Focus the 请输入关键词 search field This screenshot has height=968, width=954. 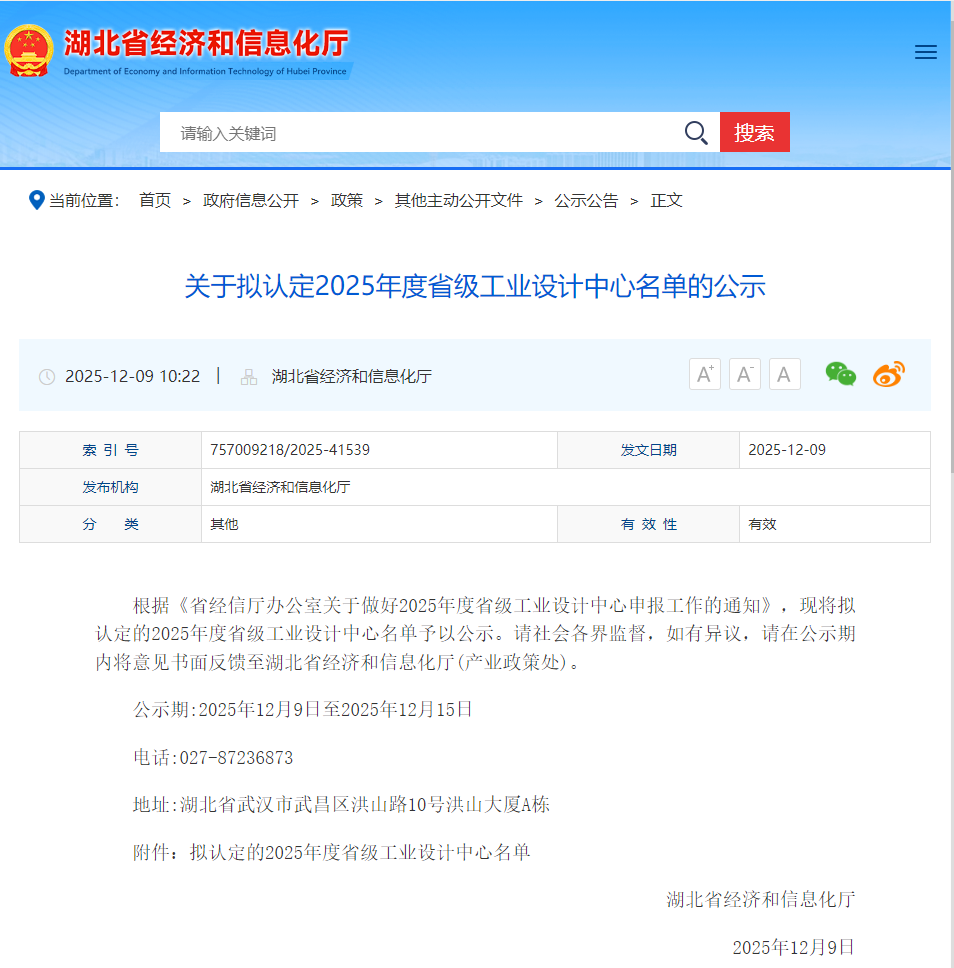pos(420,133)
